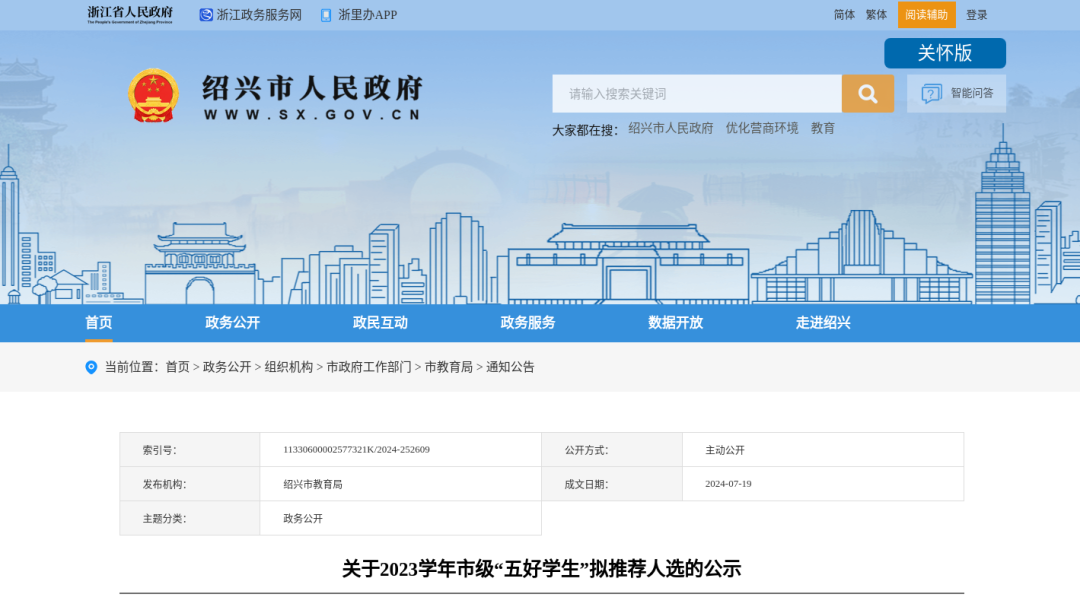This screenshot has width=1080, height=607.
Task: Open the 政民互动 navigation menu
Action: pos(380,322)
